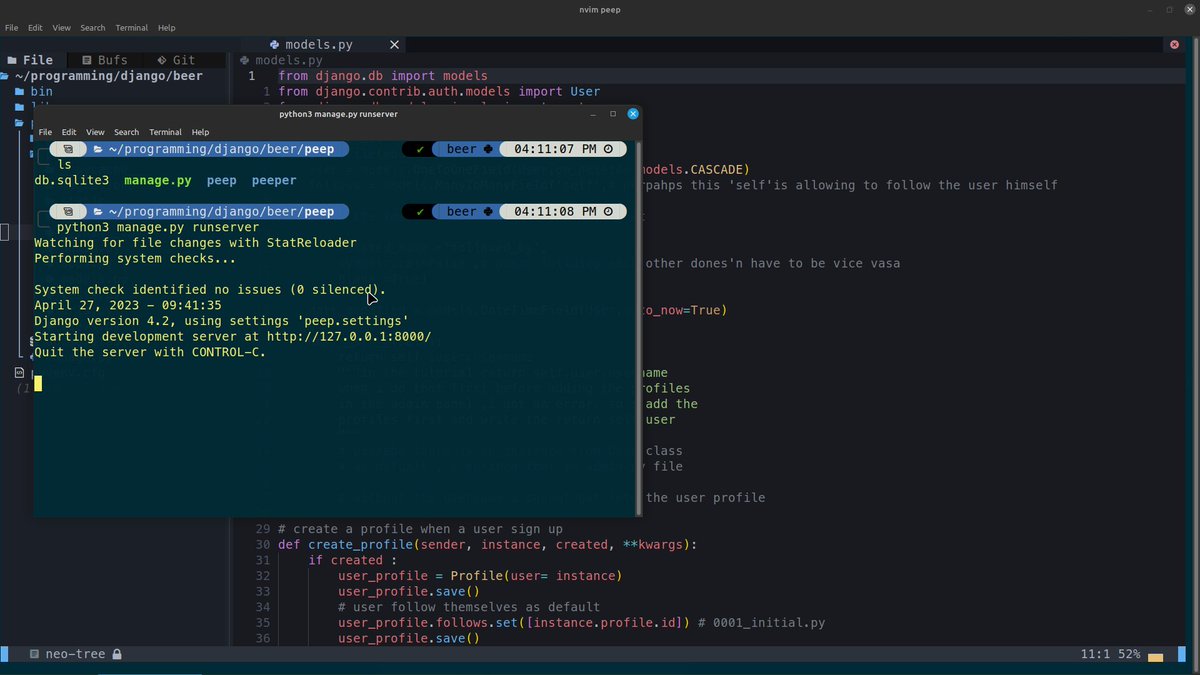Click db.sqlite3 in ls output

72,181
